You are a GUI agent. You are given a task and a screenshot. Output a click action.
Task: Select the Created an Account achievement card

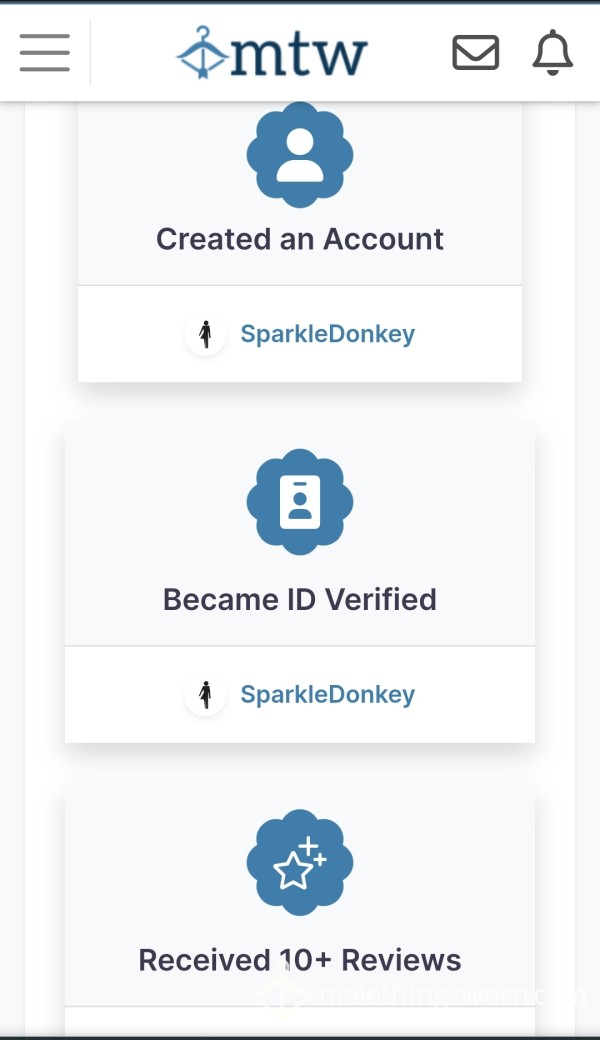tap(300, 242)
